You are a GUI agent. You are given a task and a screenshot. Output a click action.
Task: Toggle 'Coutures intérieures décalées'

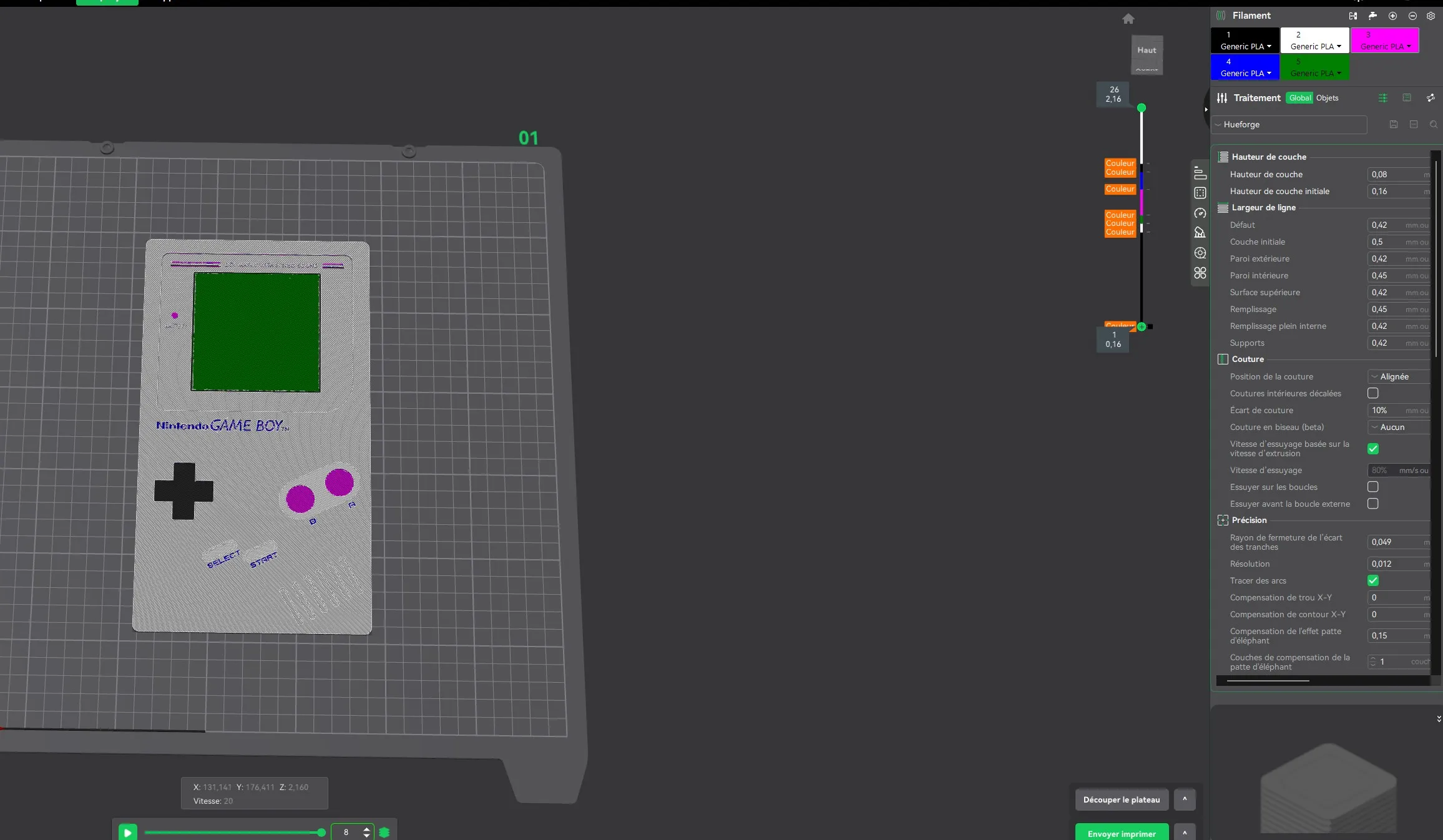1372,393
